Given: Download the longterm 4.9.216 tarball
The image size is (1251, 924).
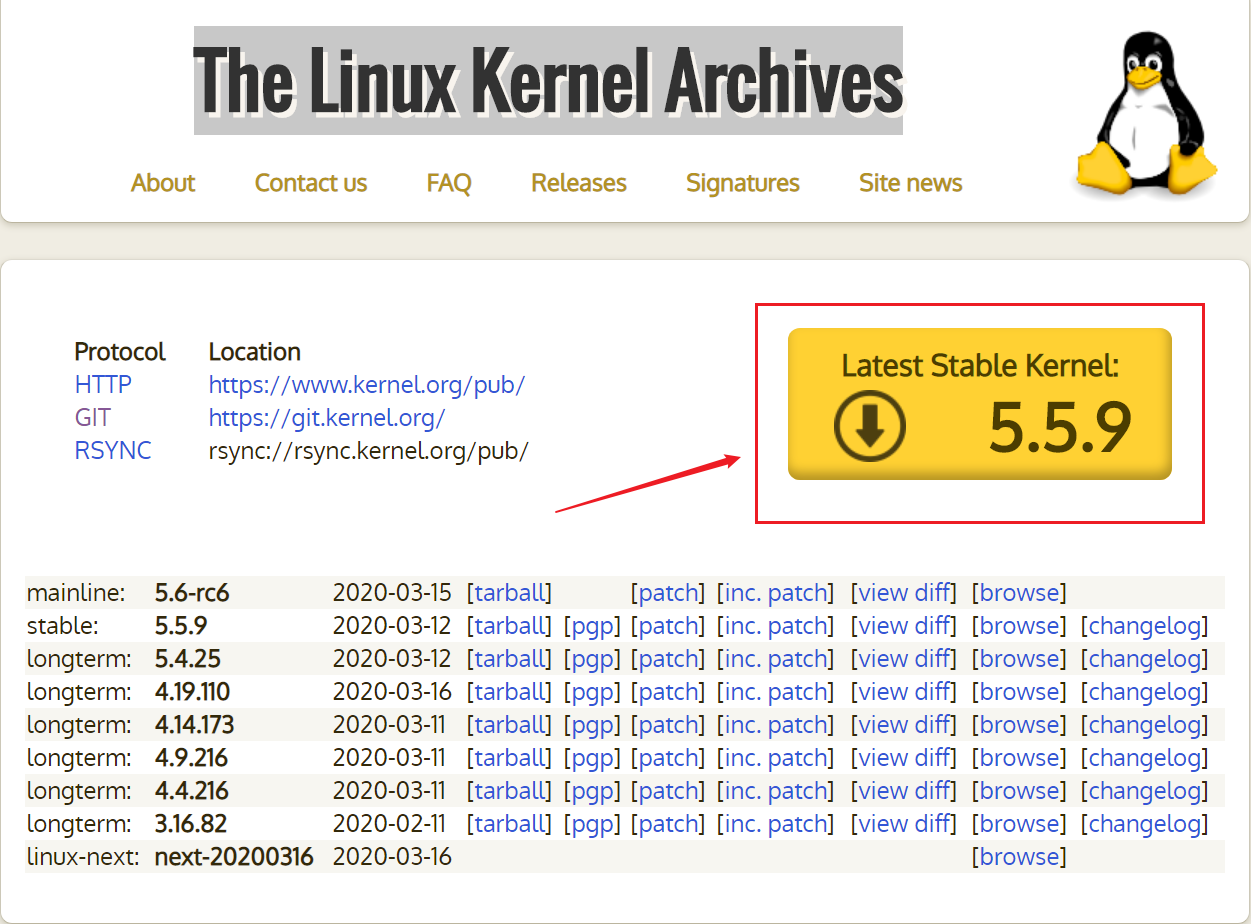Looking at the screenshot, I should point(510,758).
